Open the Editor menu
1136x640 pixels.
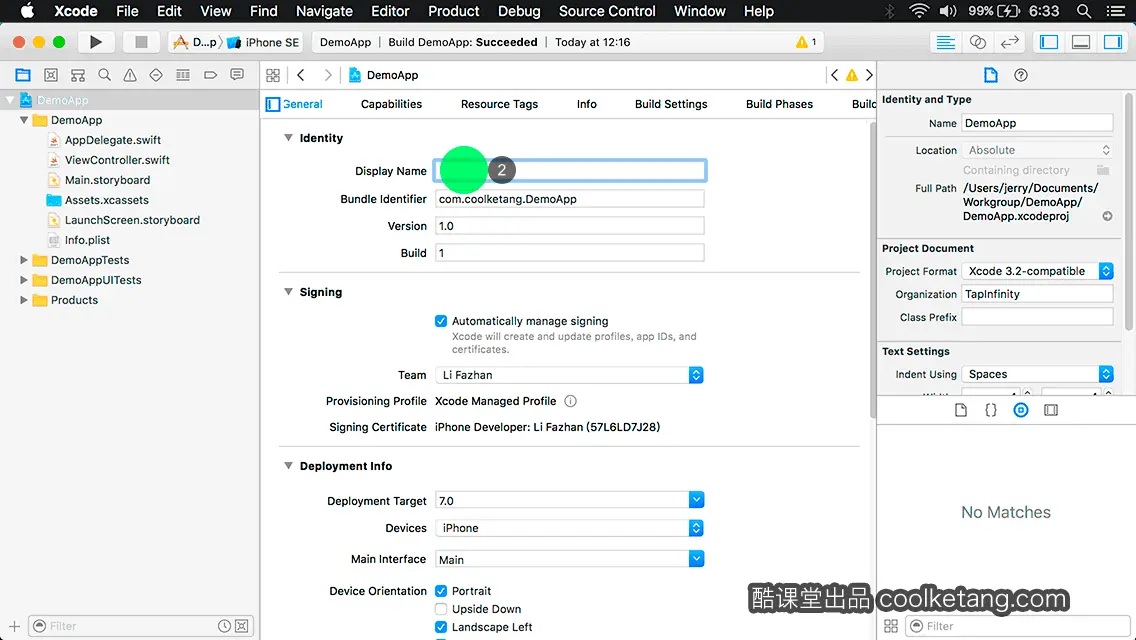[x=390, y=11]
